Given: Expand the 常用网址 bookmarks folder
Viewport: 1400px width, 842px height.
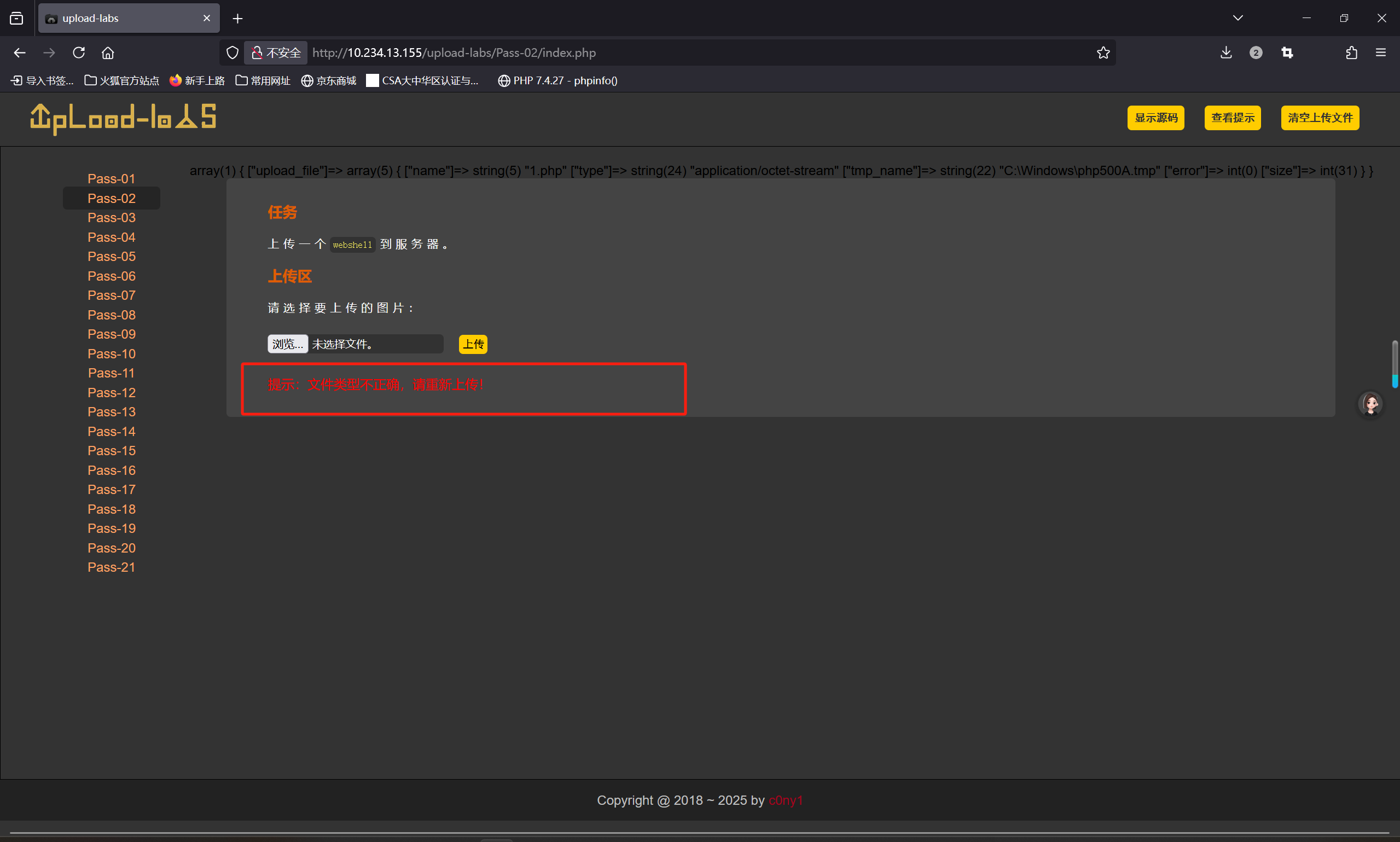Looking at the screenshot, I should (x=263, y=80).
